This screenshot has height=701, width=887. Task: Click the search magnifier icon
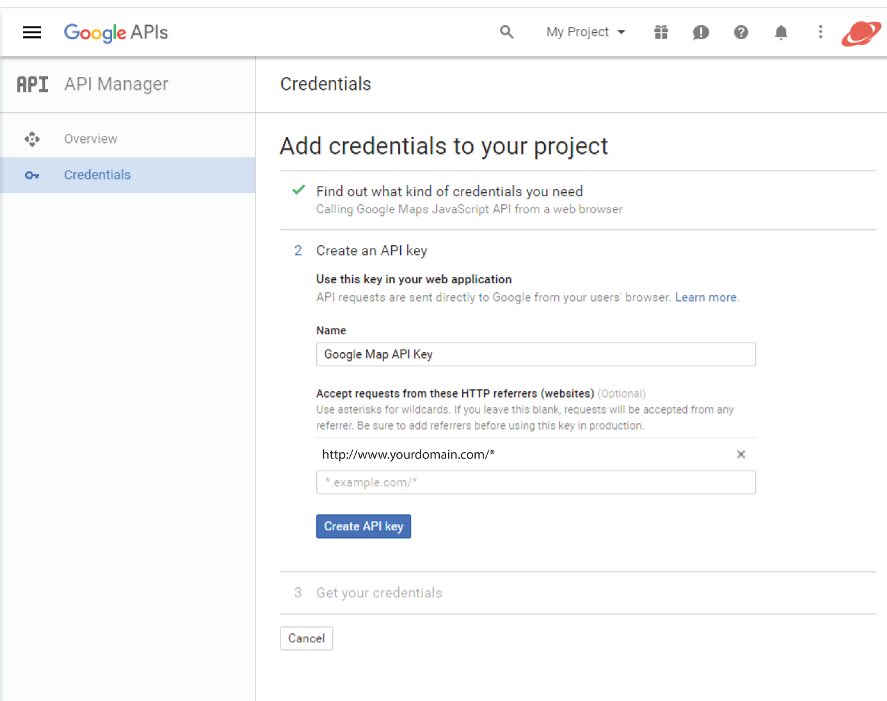pos(507,32)
